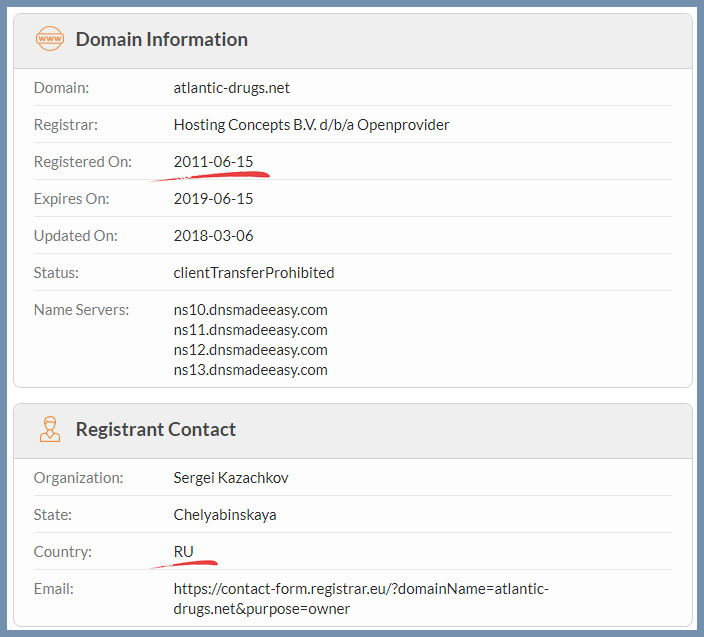
Task: Open the contact-form.registrar.eu email link
Action: tap(361, 599)
